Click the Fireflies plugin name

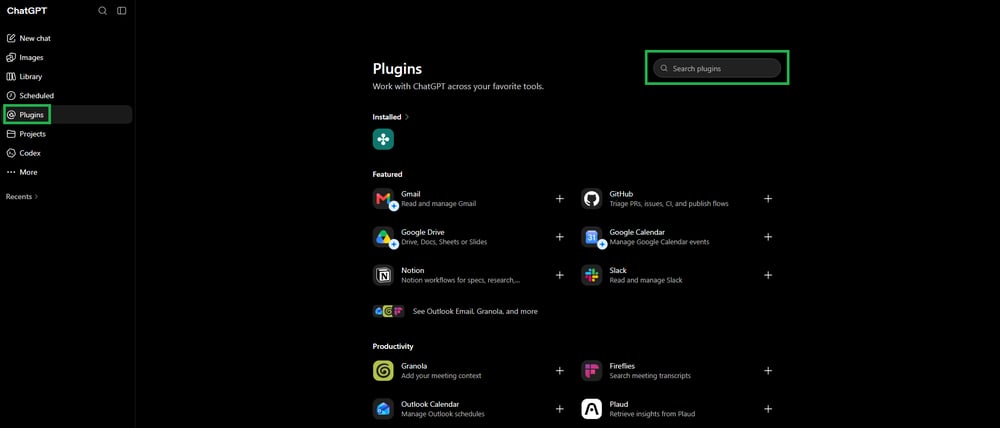(622, 366)
